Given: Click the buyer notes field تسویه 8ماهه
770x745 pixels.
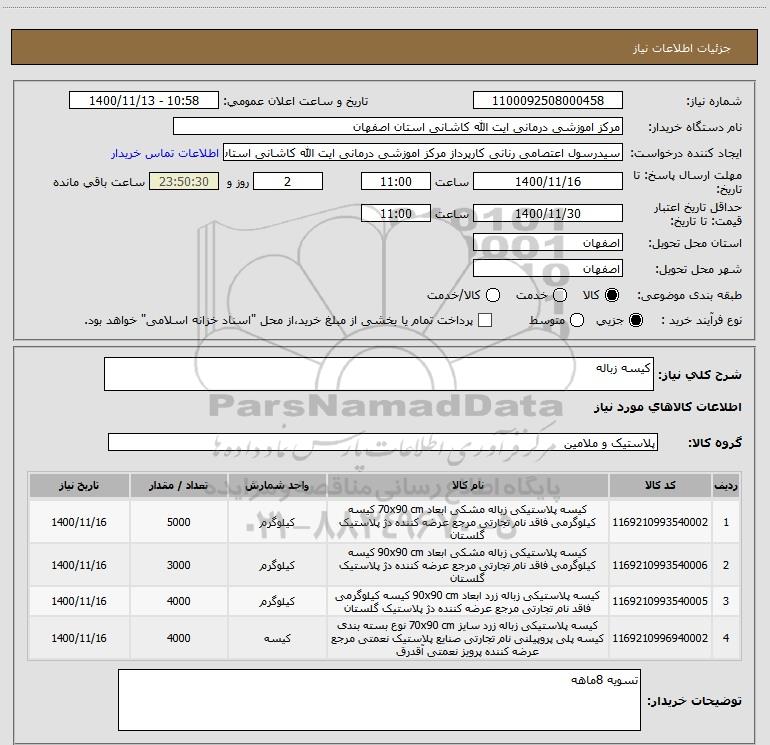Looking at the screenshot, I should [x=379, y=700].
